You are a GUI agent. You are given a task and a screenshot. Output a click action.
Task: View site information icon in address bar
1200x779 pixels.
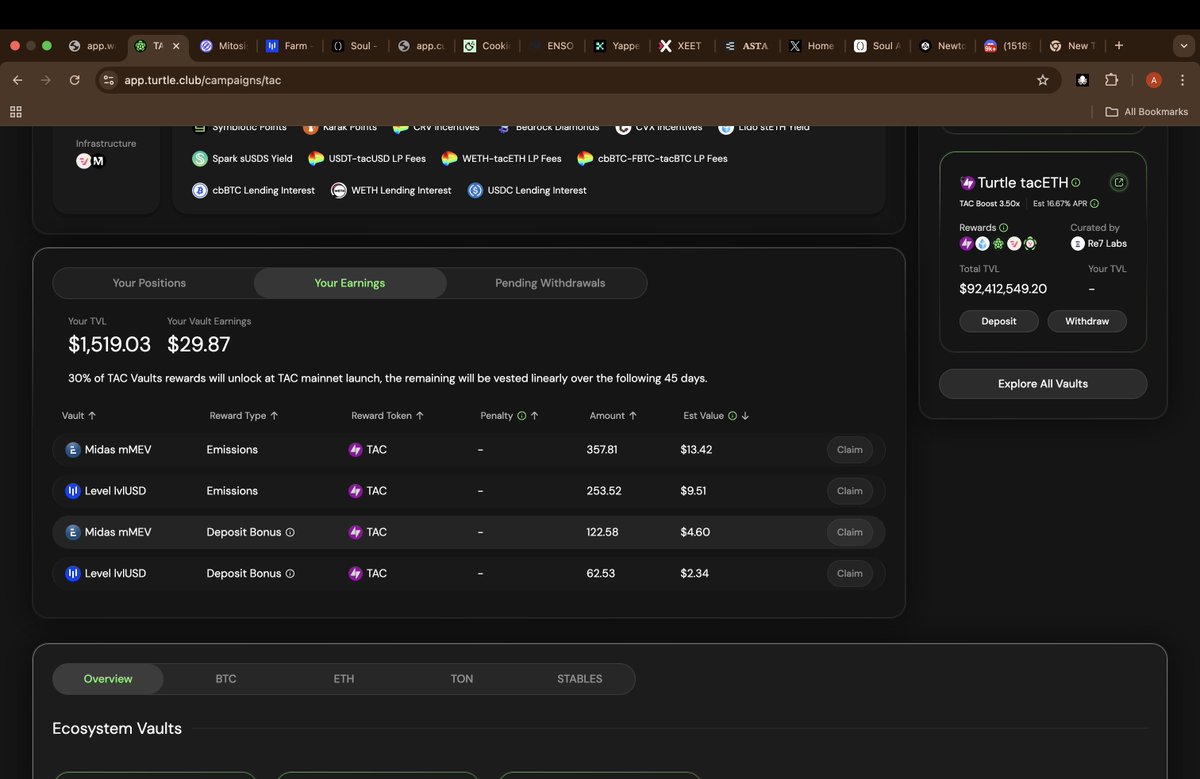(x=109, y=80)
